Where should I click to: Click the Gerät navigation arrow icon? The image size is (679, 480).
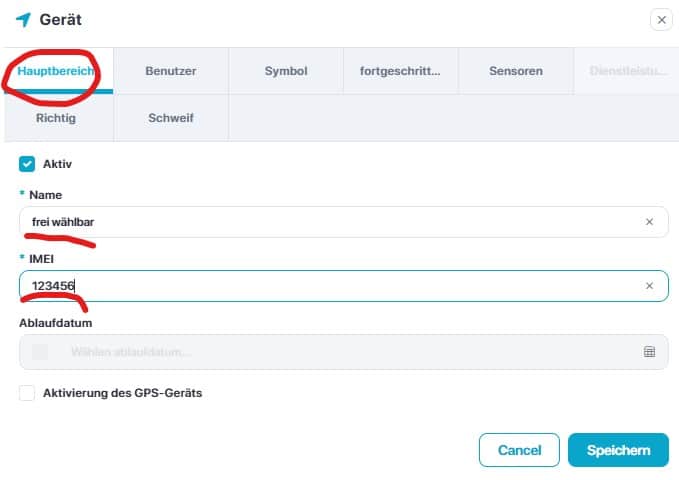pyautogui.click(x=23, y=19)
